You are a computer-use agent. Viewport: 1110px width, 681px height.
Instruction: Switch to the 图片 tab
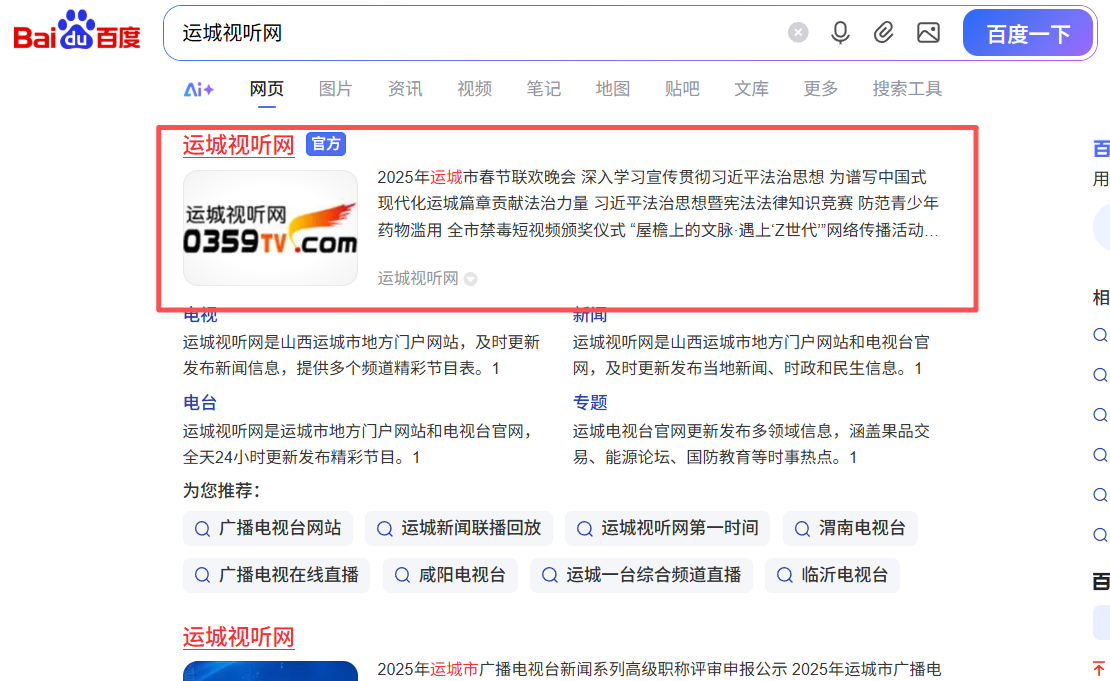335,89
